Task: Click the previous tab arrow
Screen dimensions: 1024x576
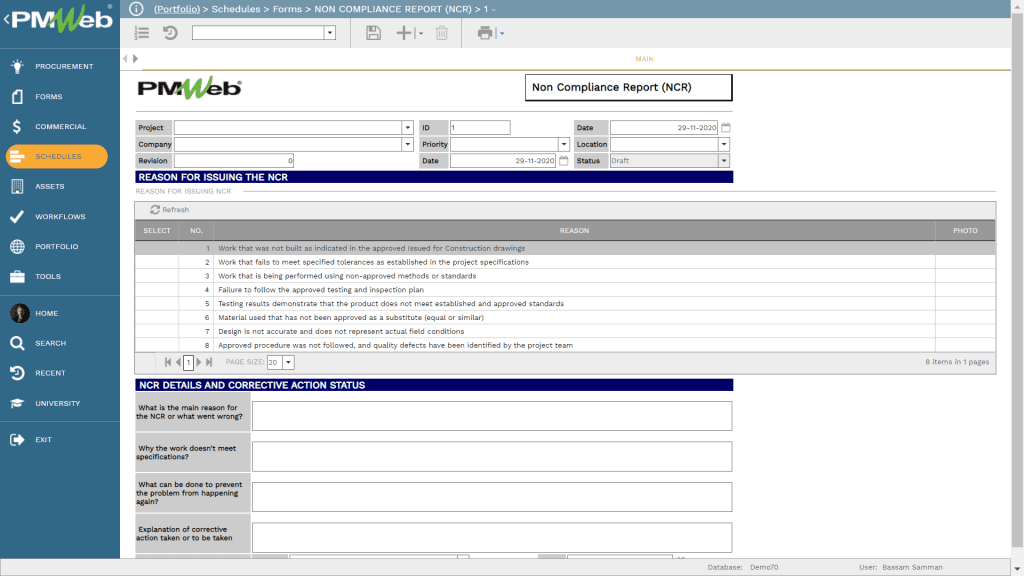Action: tap(125, 59)
